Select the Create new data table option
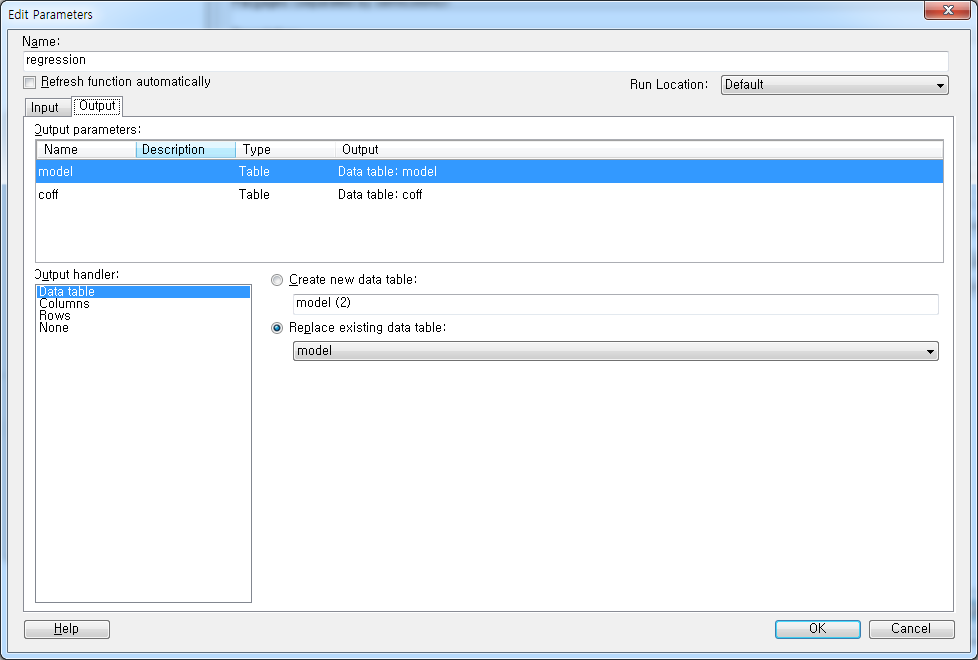This screenshot has width=978, height=660. pyautogui.click(x=277, y=280)
